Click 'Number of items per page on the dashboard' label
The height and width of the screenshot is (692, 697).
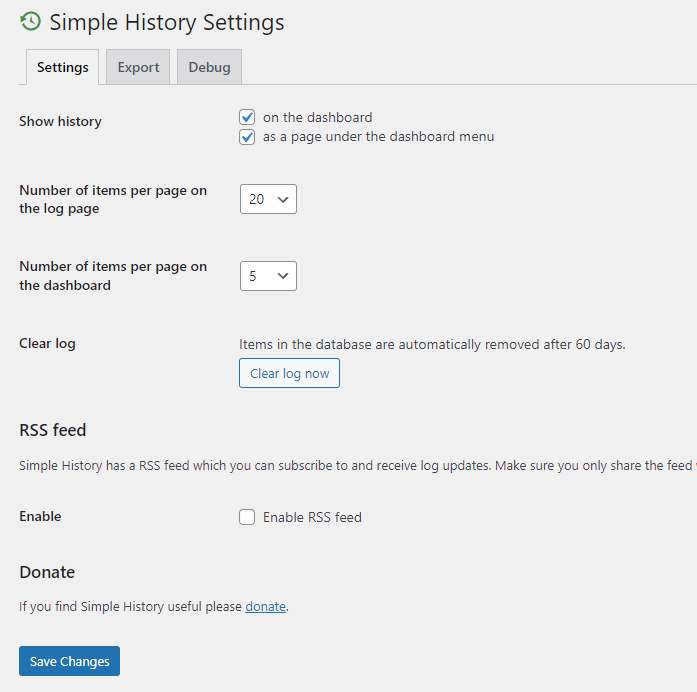coord(113,276)
